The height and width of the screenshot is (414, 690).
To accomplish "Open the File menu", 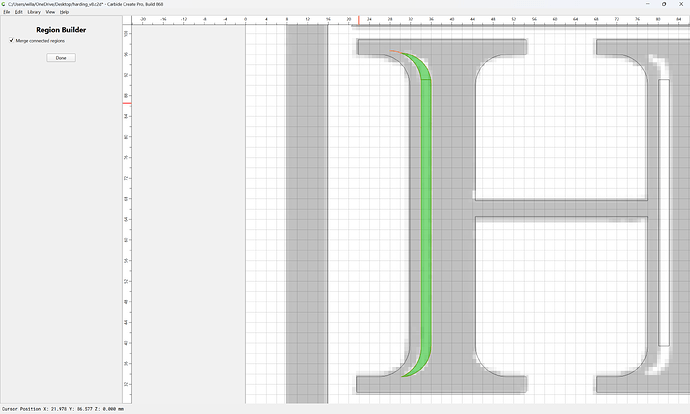I will click(7, 12).
